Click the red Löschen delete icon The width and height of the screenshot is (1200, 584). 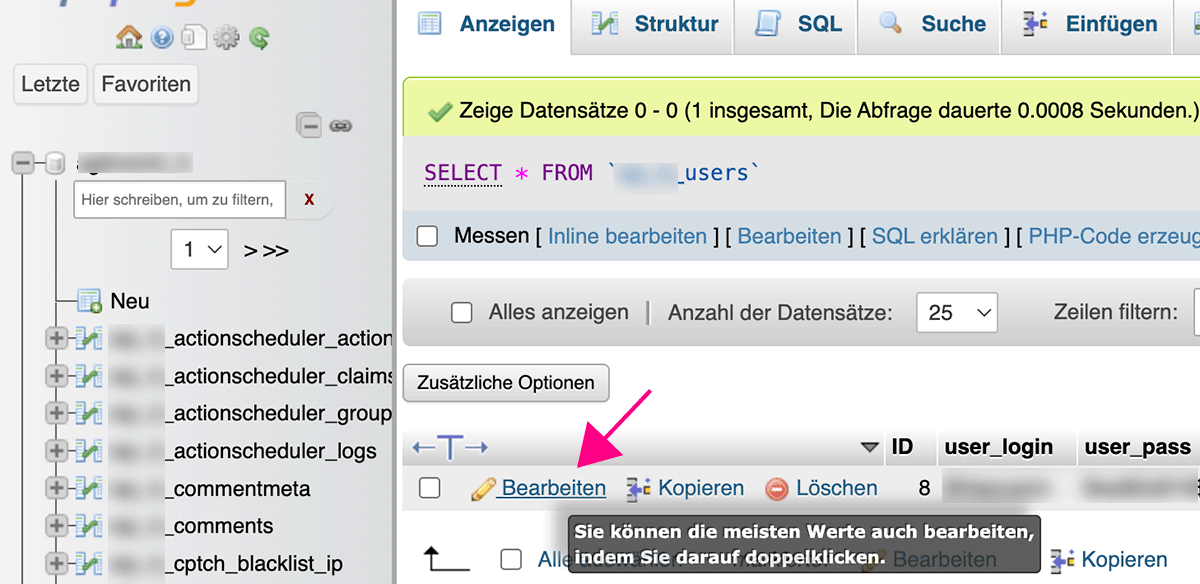[777, 489]
